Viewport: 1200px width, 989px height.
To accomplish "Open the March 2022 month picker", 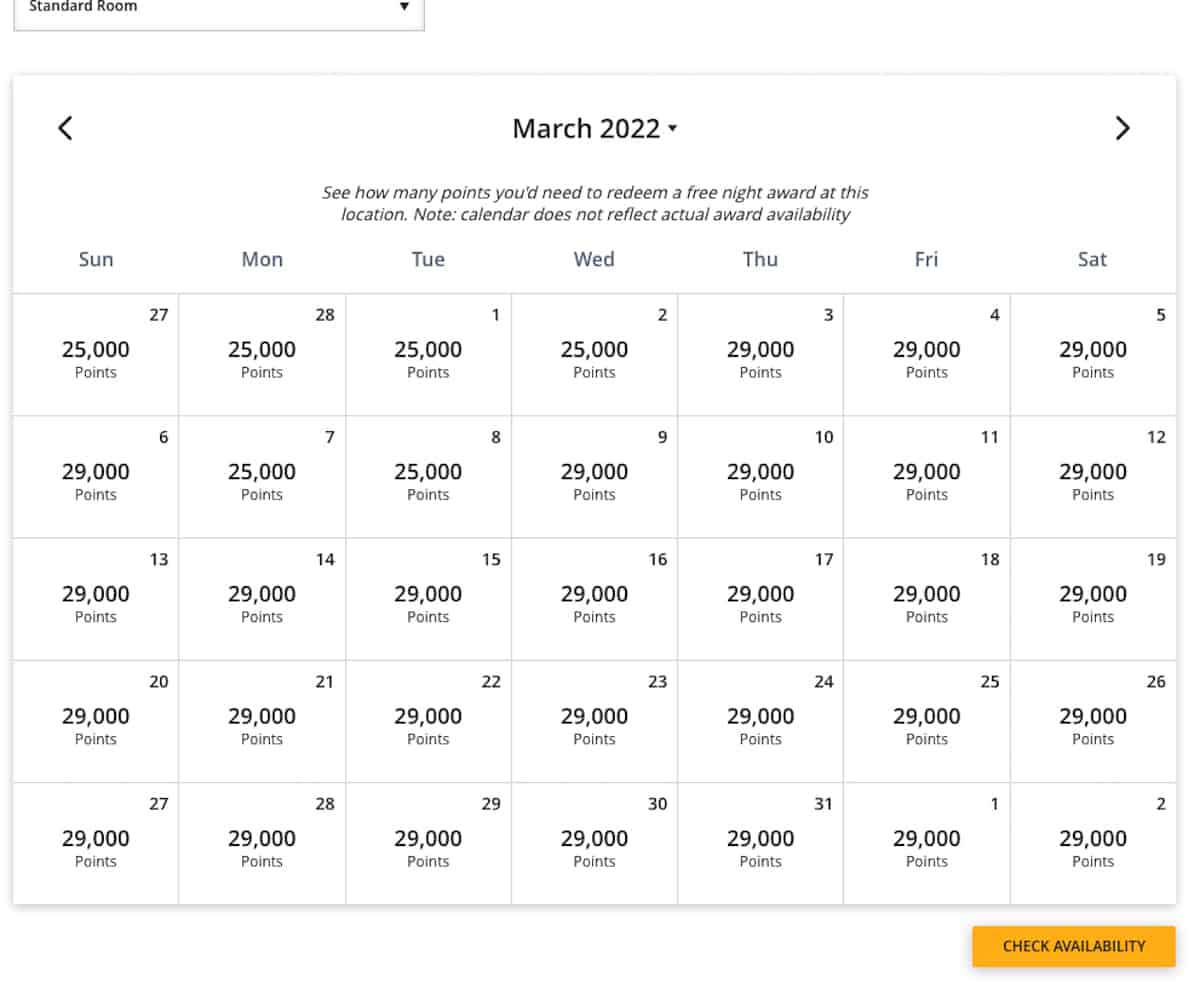I will 595,129.
